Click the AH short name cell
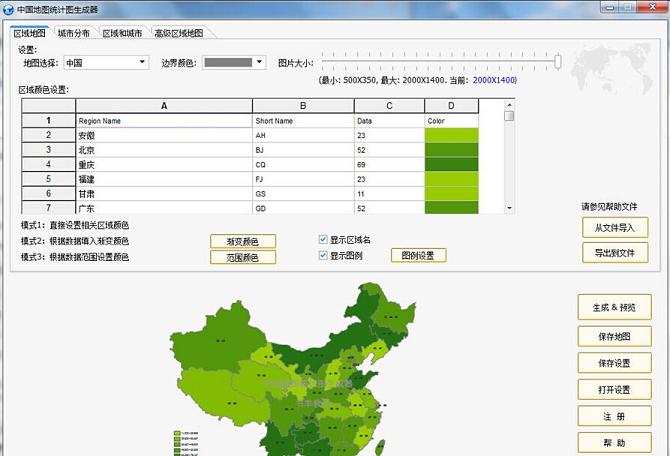 pyautogui.click(x=303, y=135)
